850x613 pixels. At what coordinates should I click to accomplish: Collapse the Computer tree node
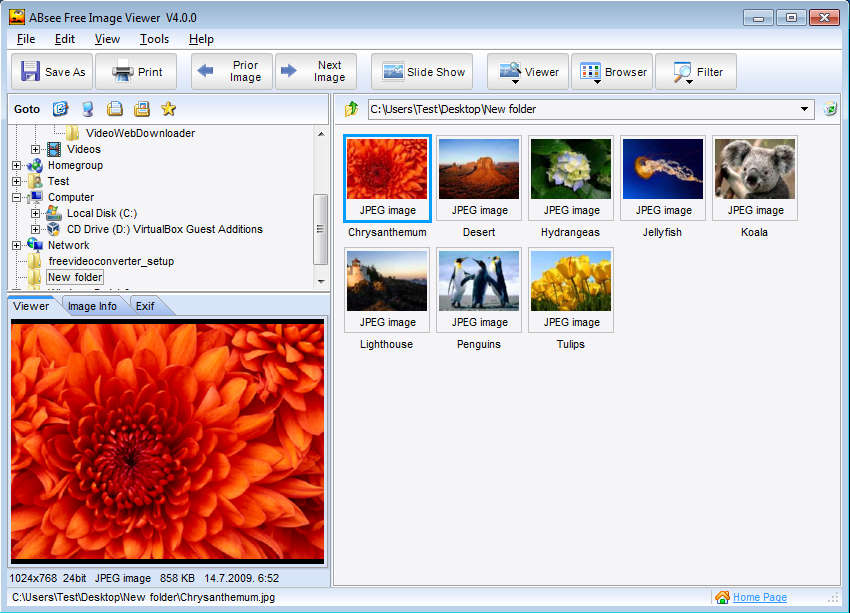pos(17,197)
